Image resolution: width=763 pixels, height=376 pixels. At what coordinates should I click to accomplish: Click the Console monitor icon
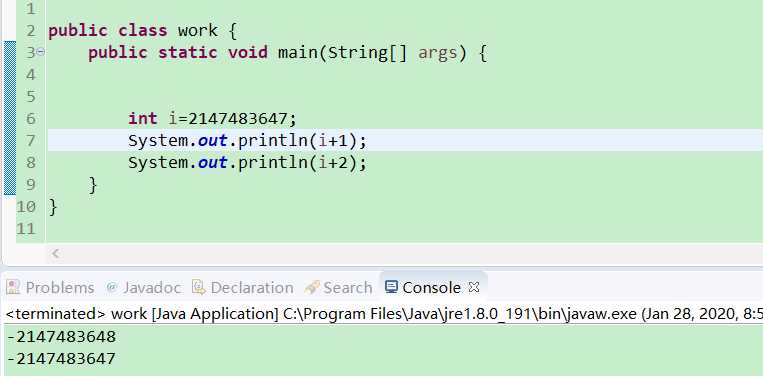coord(391,286)
